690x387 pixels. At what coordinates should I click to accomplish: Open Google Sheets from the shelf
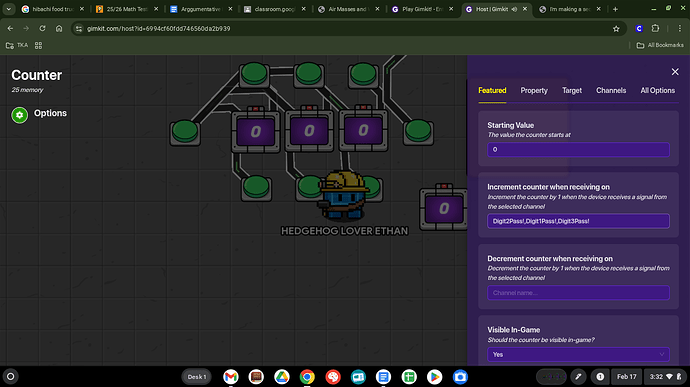pyautogui.click(x=409, y=377)
